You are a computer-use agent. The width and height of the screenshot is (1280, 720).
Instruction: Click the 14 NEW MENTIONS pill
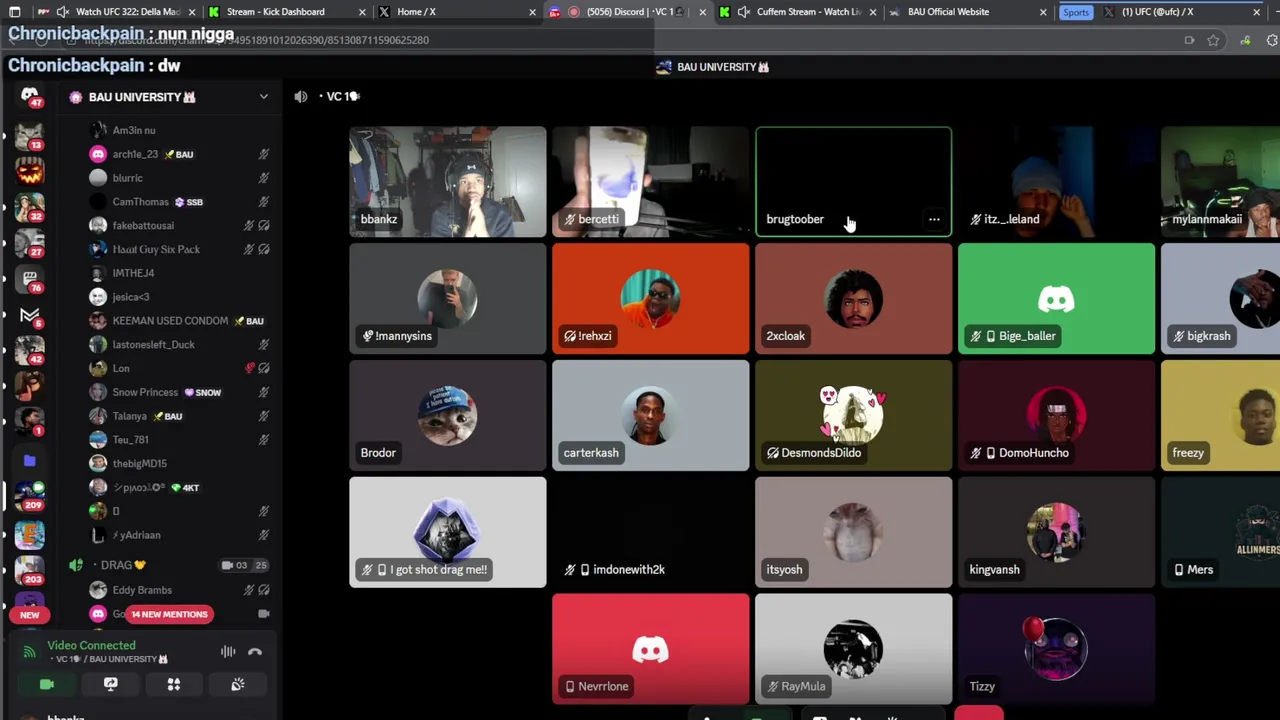(x=169, y=614)
